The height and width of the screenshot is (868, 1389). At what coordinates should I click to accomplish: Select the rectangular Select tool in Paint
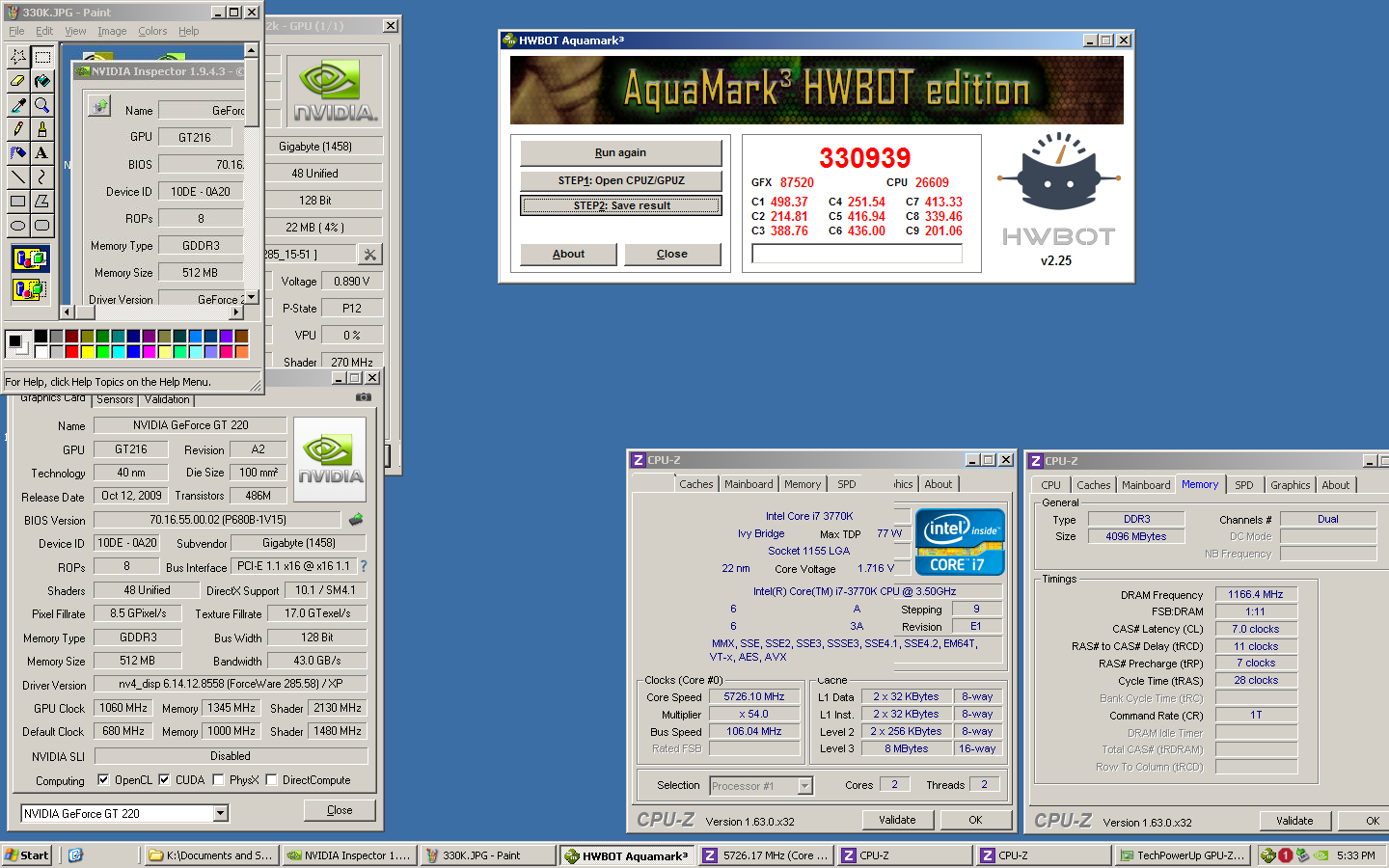(42, 57)
